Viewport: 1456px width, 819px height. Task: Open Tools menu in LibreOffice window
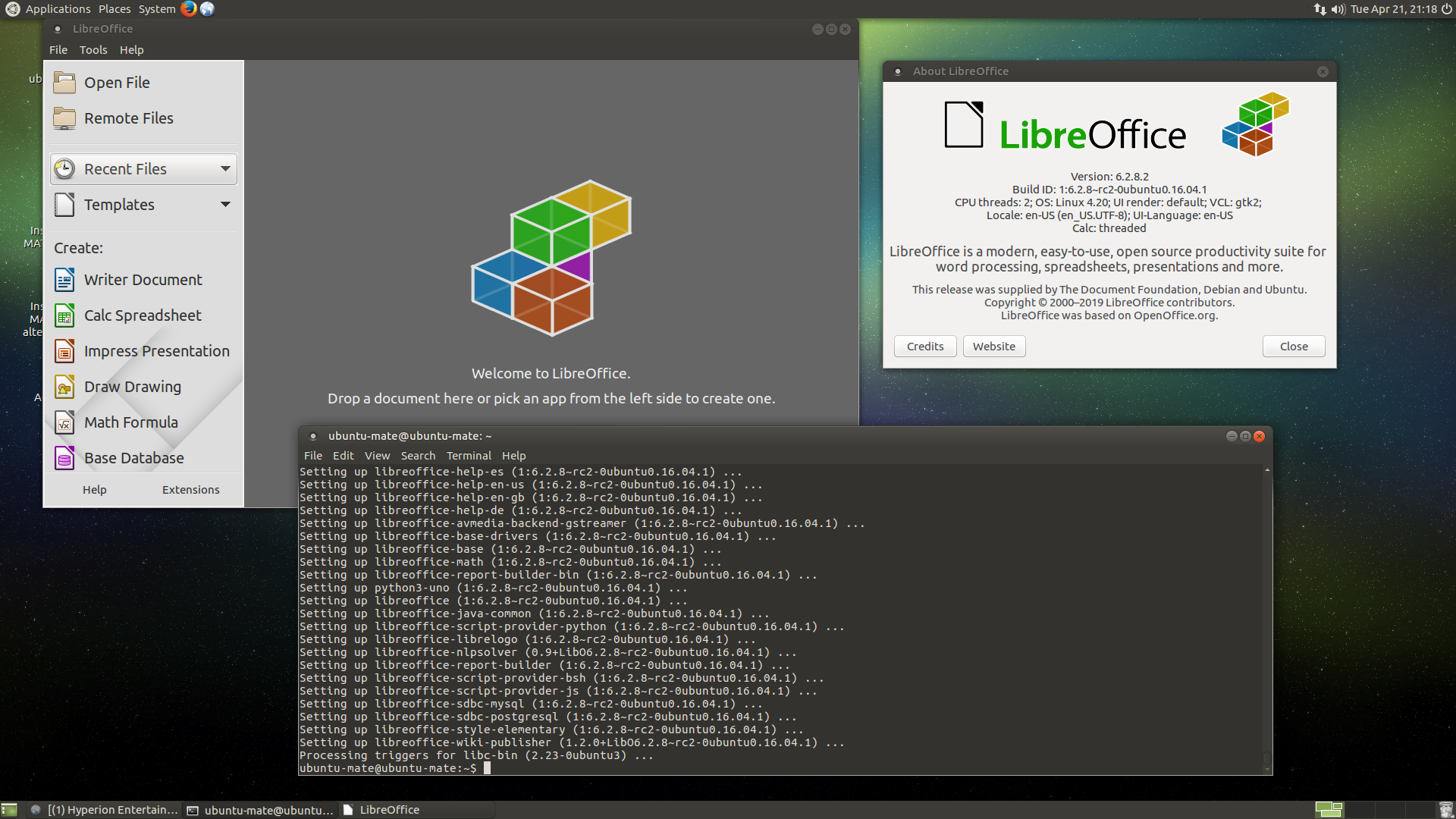point(93,50)
